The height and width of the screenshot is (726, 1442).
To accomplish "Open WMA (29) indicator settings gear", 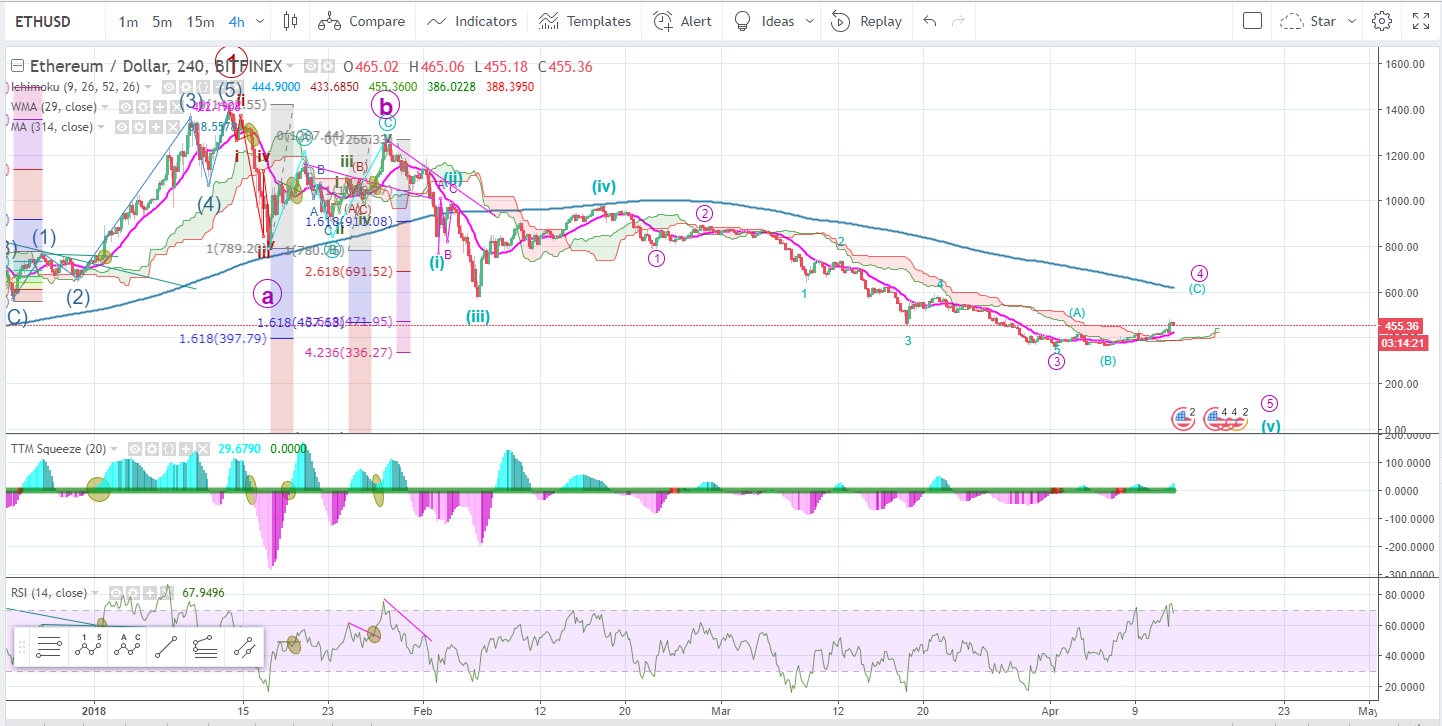I will point(143,107).
